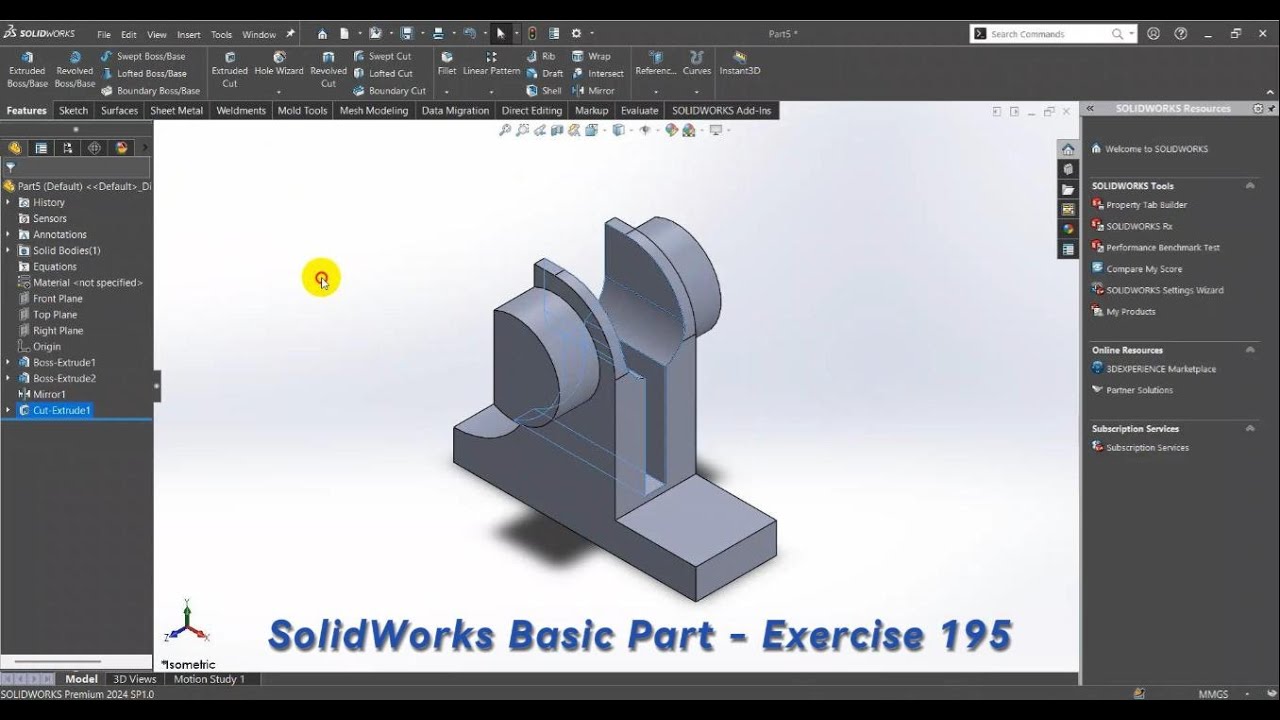Screen dimensions: 1280x720
Task: Choose the Lofted Cut tool
Action: pos(383,73)
